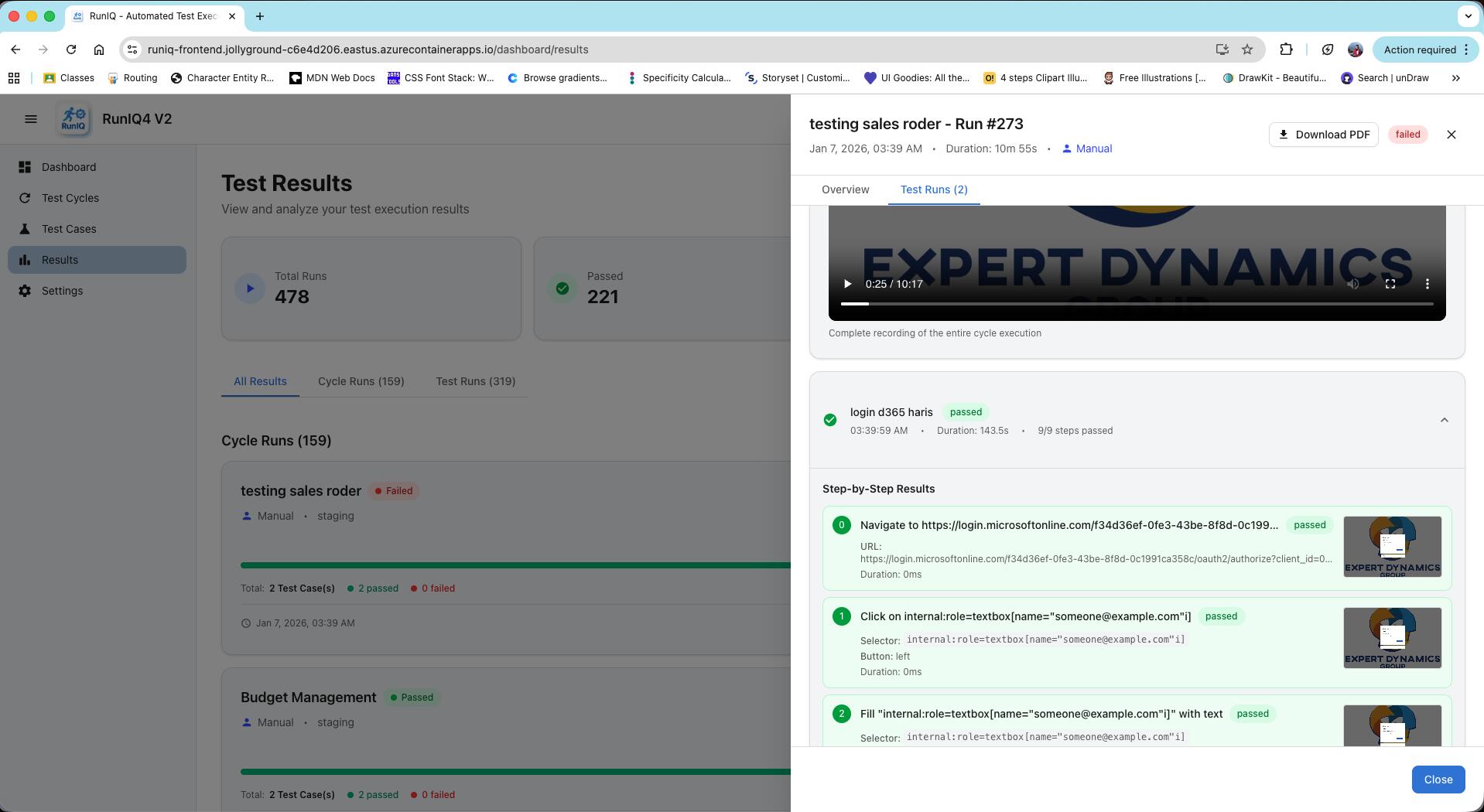Enter fullscreen mode for the video

[x=1390, y=284]
